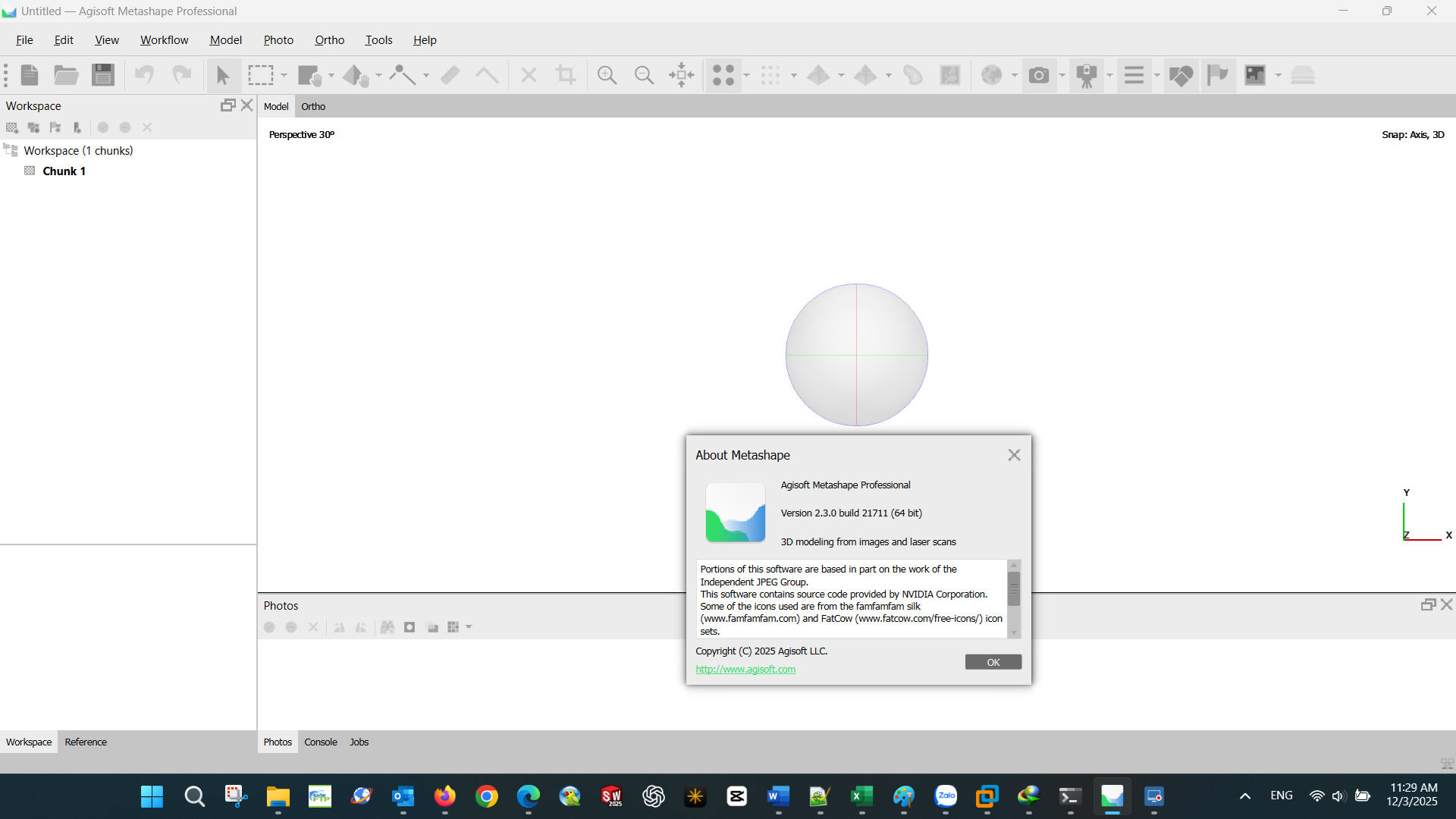1456x819 pixels.
Task: Select the Navigation arrow tool
Action: [222, 75]
